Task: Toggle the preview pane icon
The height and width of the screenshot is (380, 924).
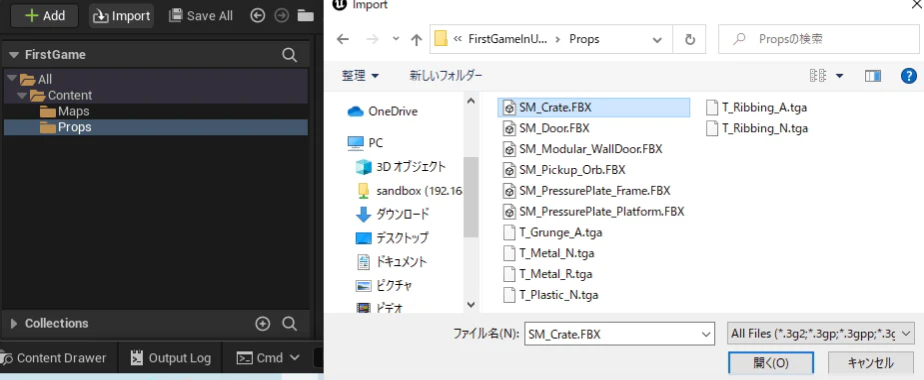Action: pyautogui.click(x=873, y=75)
